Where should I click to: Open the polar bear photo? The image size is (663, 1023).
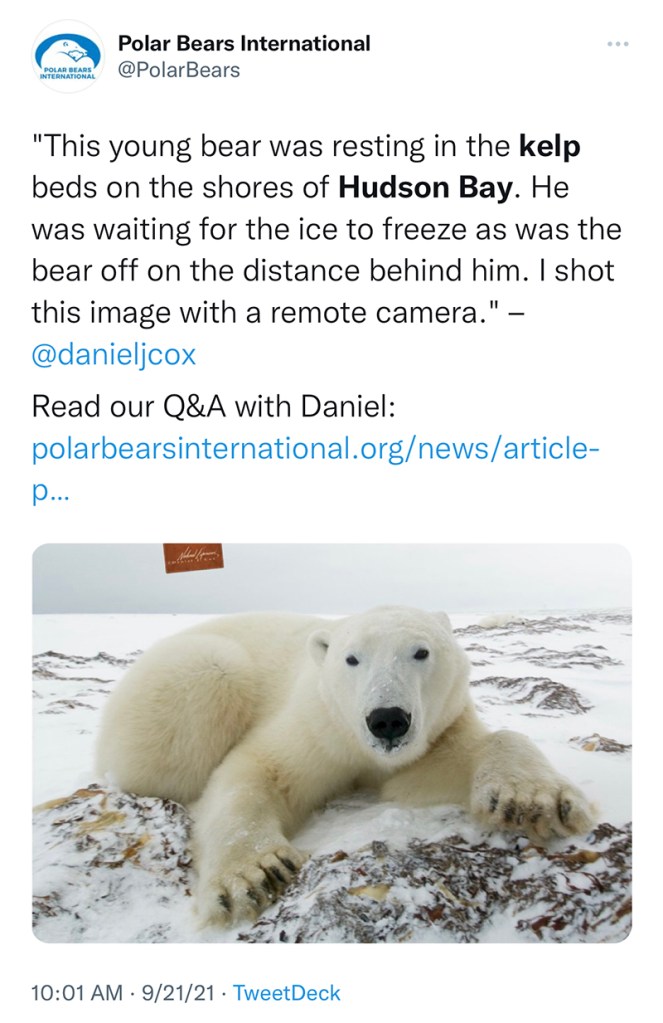pos(331,743)
